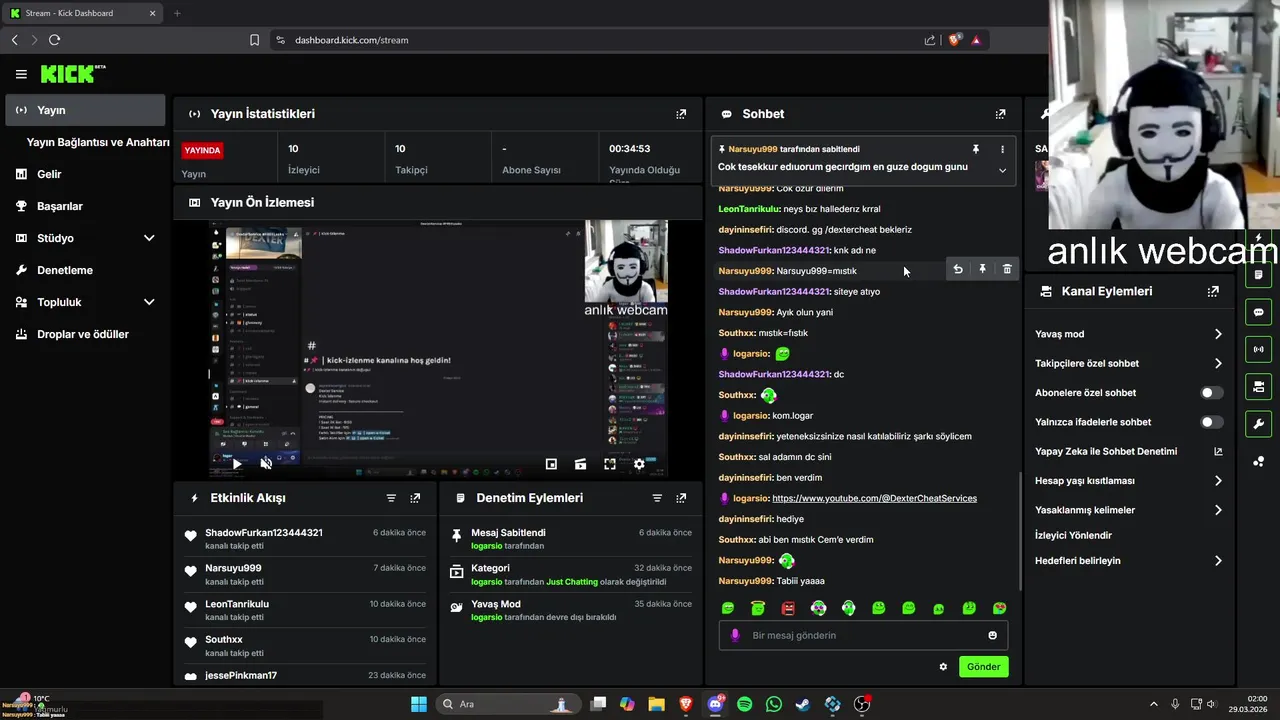This screenshot has width=1280, height=720.
Task: Click the message input field
Action: pyautogui.click(x=863, y=635)
